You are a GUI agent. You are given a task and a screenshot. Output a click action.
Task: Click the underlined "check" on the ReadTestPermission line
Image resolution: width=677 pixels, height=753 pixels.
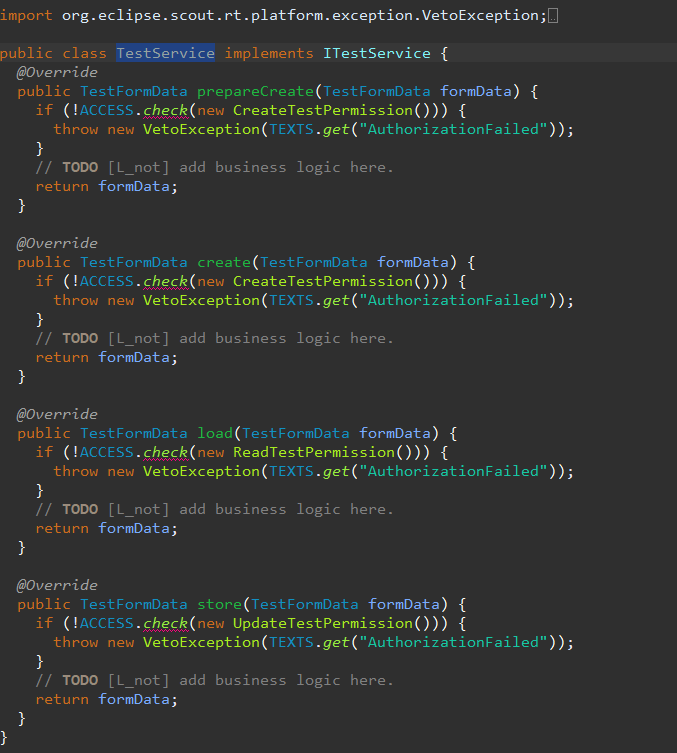(166, 452)
